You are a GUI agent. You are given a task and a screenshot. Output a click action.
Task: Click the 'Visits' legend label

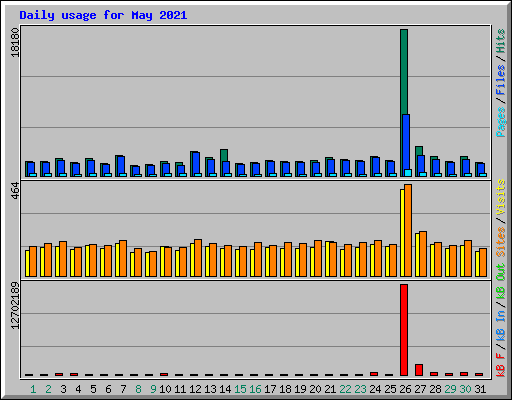[x=501, y=197]
